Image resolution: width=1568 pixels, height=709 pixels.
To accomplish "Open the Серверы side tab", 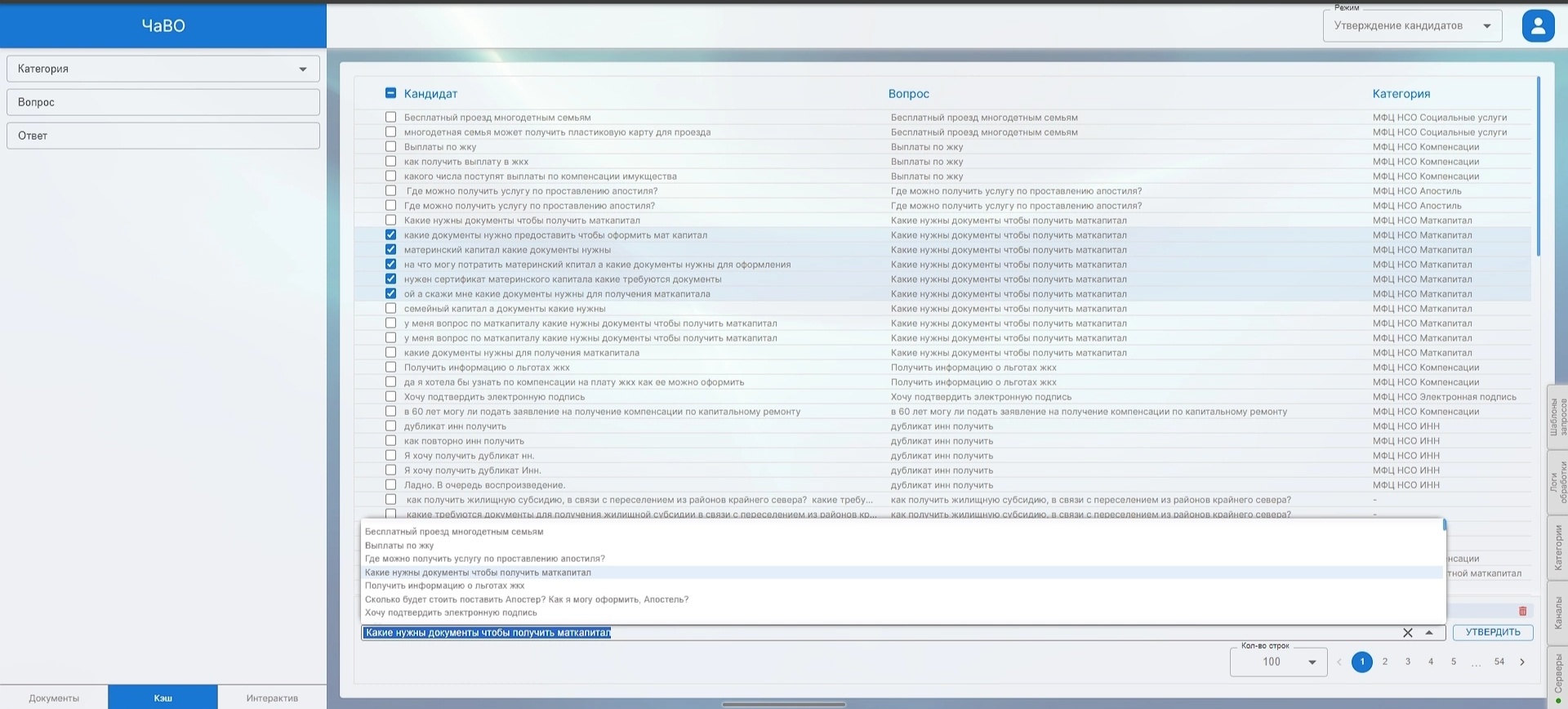I will (x=1558, y=676).
